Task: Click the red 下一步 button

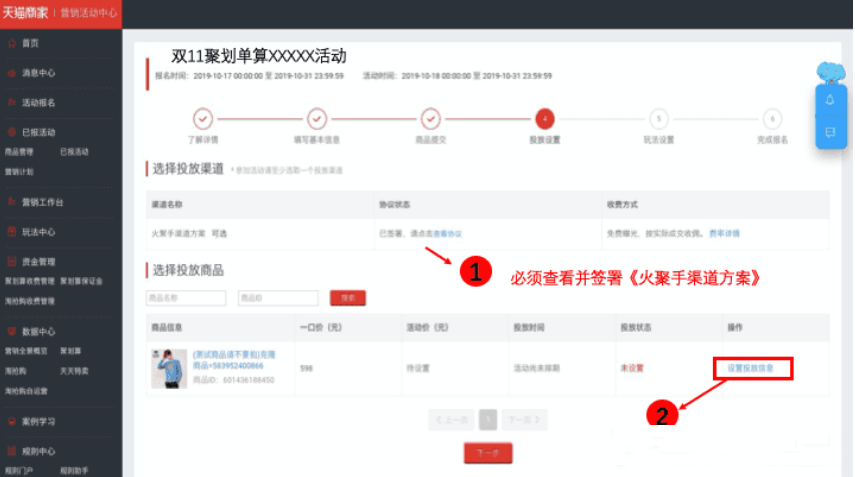Action: click(x=488, y=452)
